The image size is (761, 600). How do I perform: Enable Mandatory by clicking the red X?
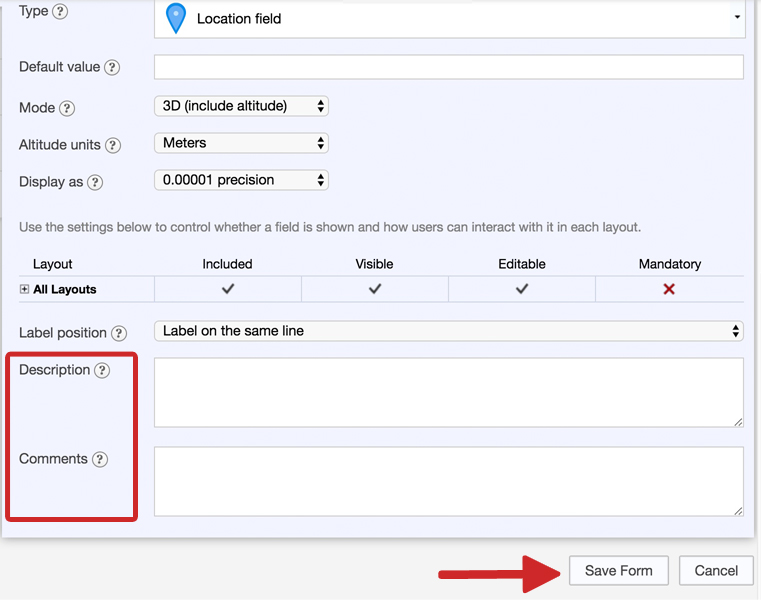(x=669, y=289)
